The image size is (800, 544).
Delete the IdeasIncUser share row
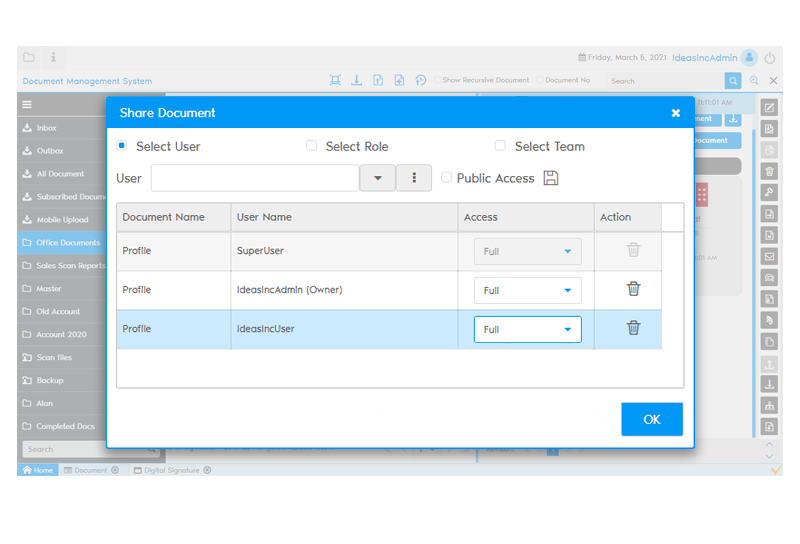tap(633, 328)
